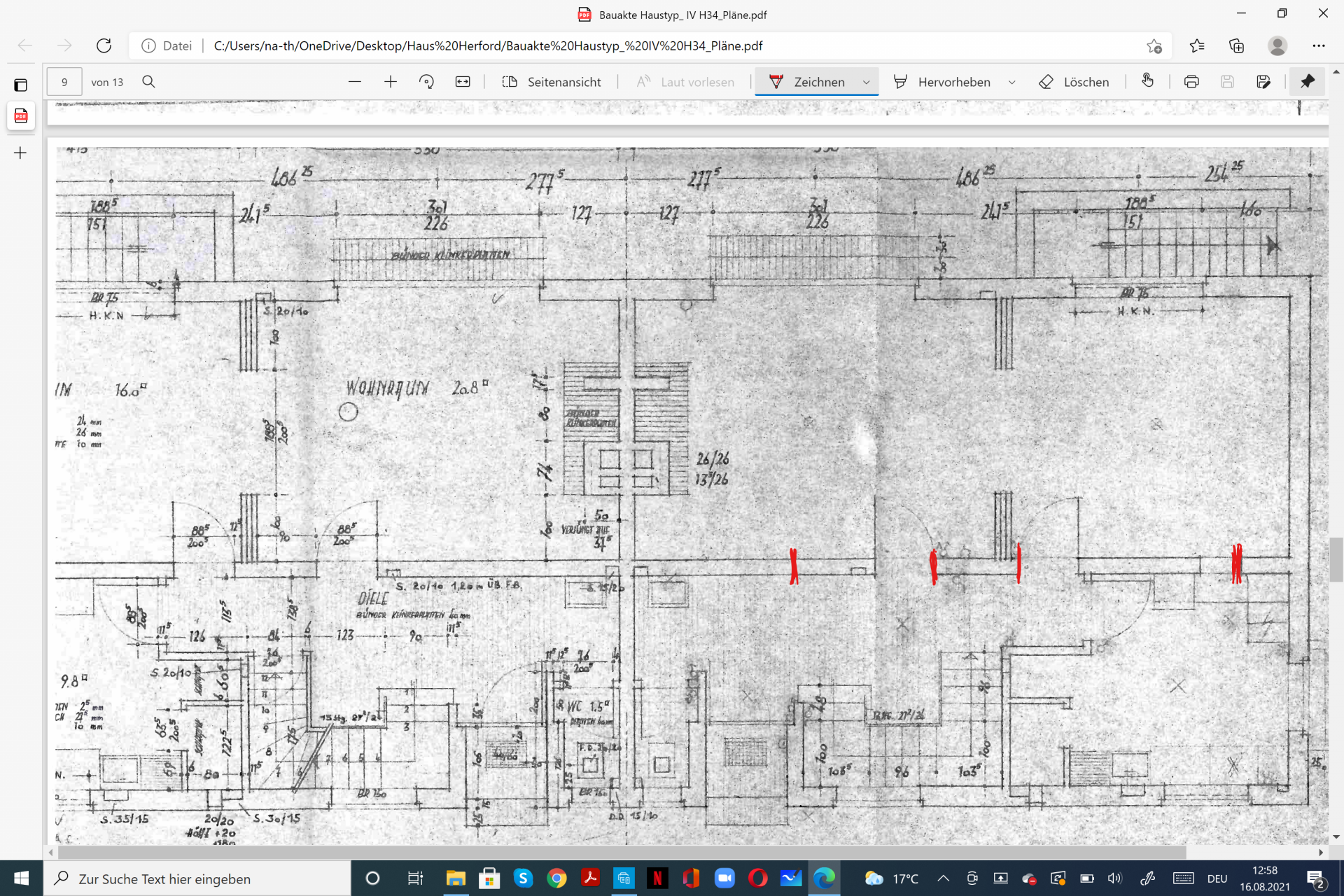1344x896 pixels.
Task: Open the PDF search magnifier
Action: tap(148, 82)
